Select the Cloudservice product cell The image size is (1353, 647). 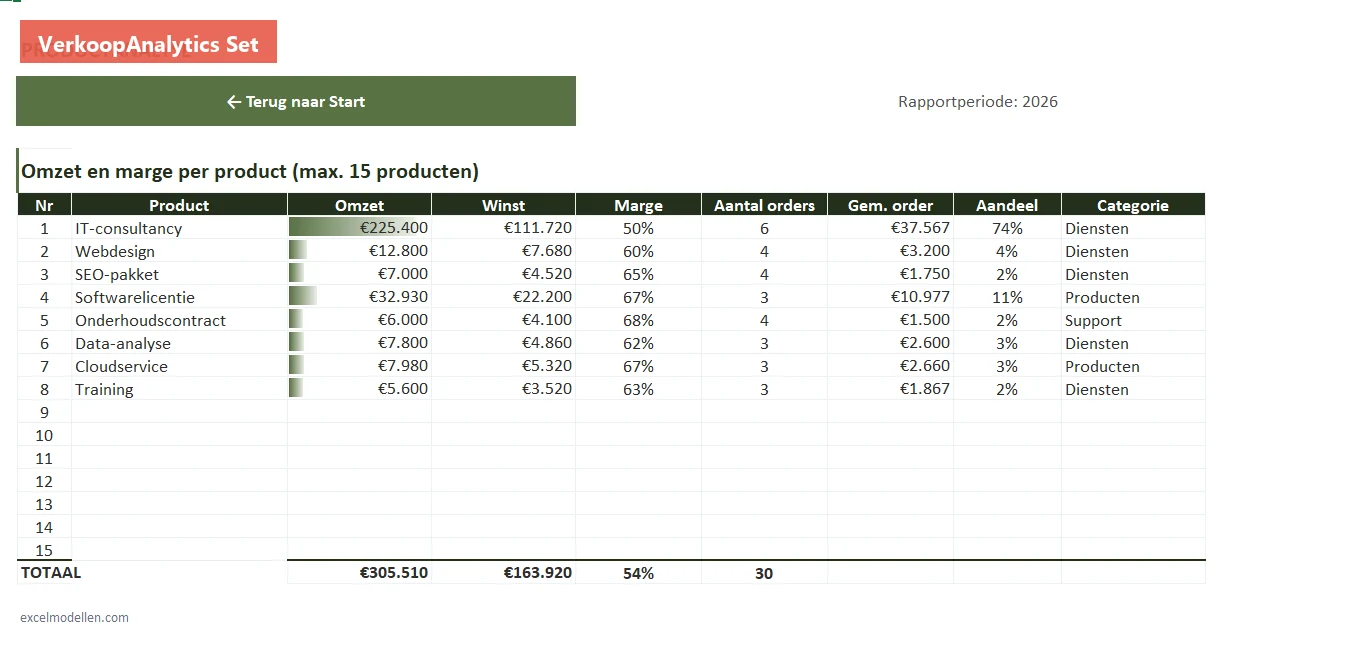tap(179, 366)
